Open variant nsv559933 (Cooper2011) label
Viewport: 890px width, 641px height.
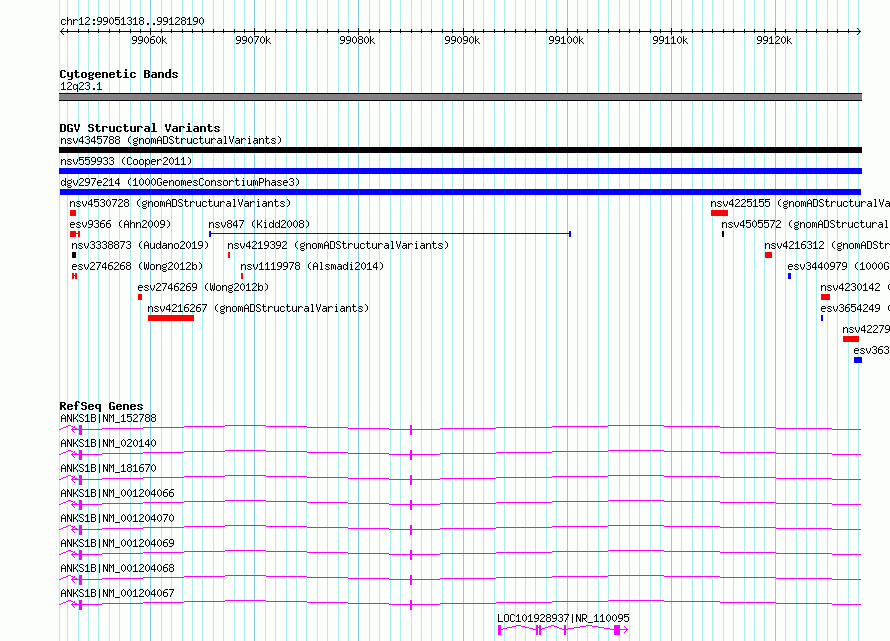126,161
